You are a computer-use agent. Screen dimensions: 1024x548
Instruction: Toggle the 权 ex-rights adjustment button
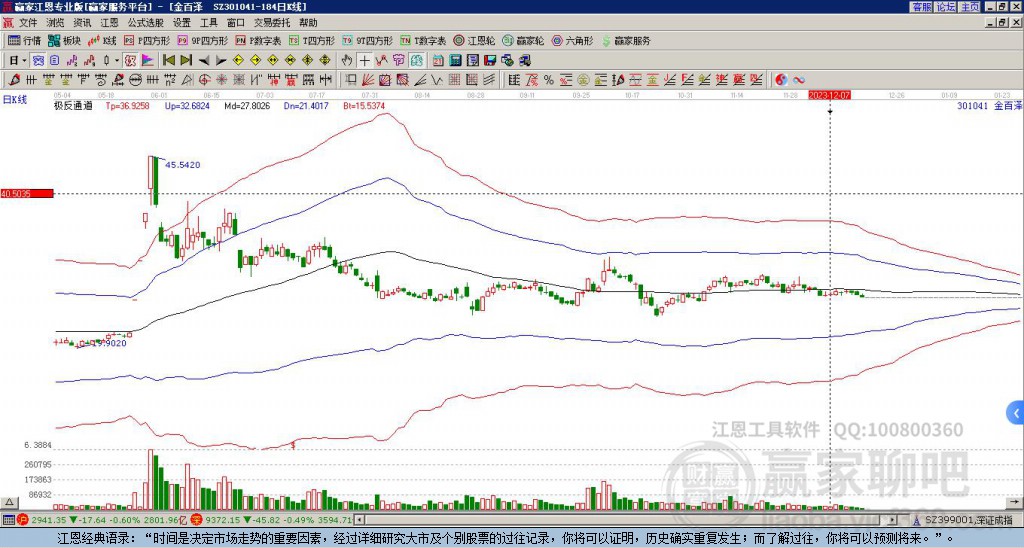pyautogui.click(x=130, y=61)
